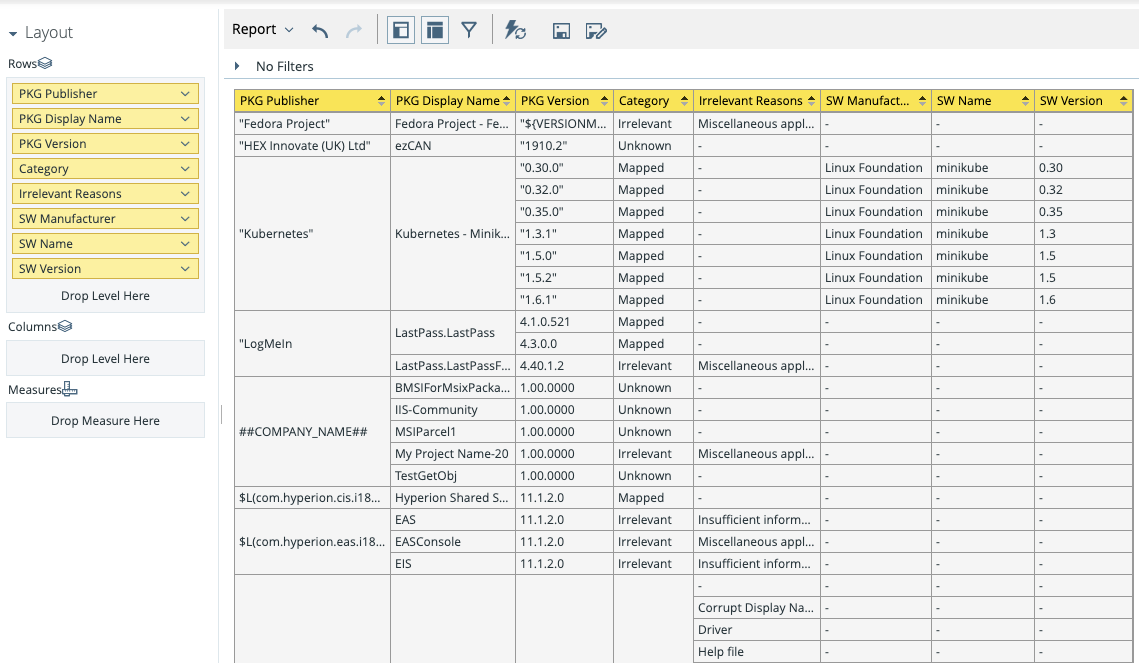Redo the last action
Image resolution: width=1139 pixels, height=663 pixels.
[352, 30]
